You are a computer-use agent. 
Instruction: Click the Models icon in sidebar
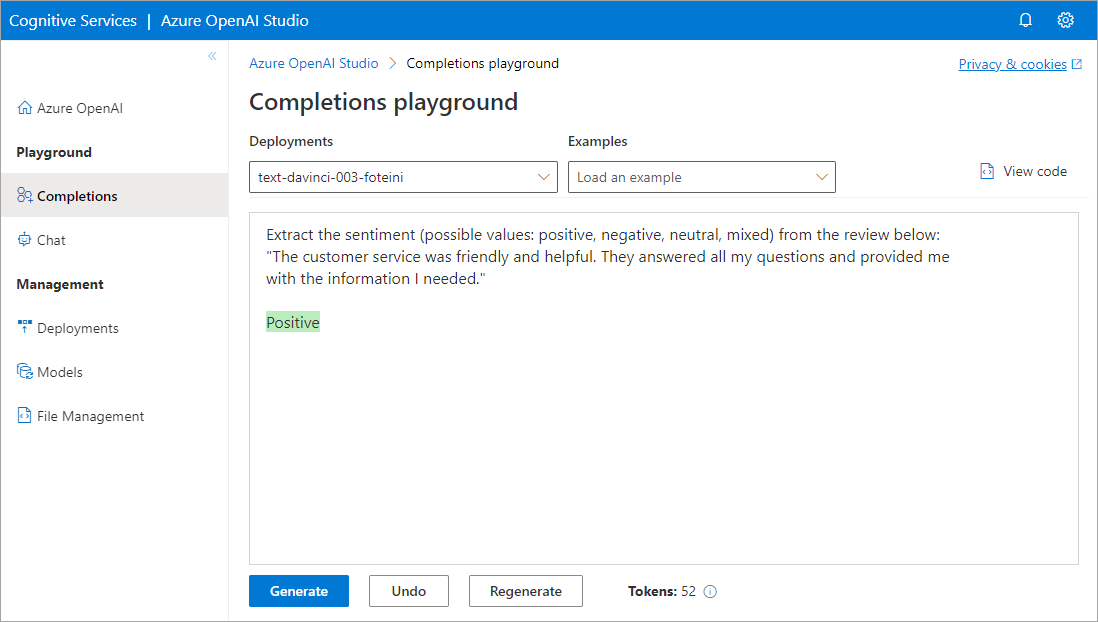[23, 371]
